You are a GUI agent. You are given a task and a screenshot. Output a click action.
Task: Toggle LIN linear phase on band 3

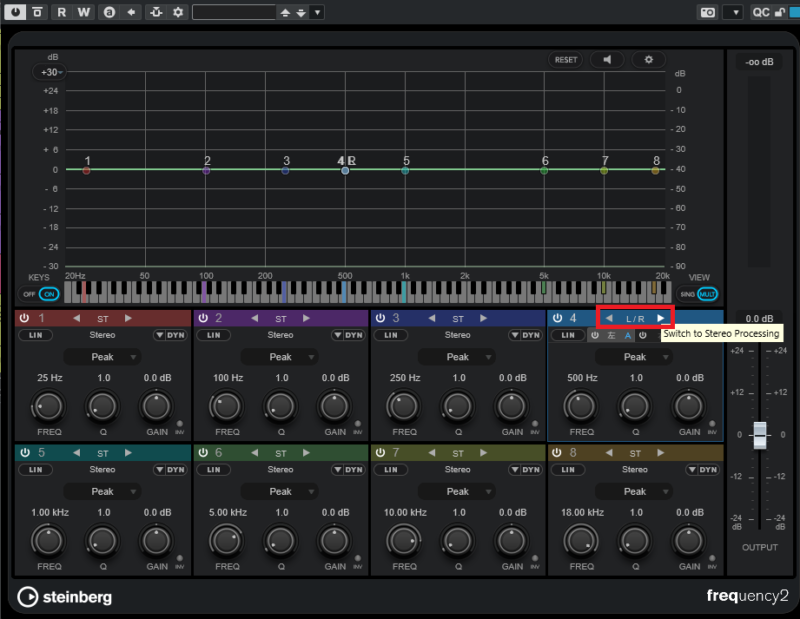coord(391,335)
